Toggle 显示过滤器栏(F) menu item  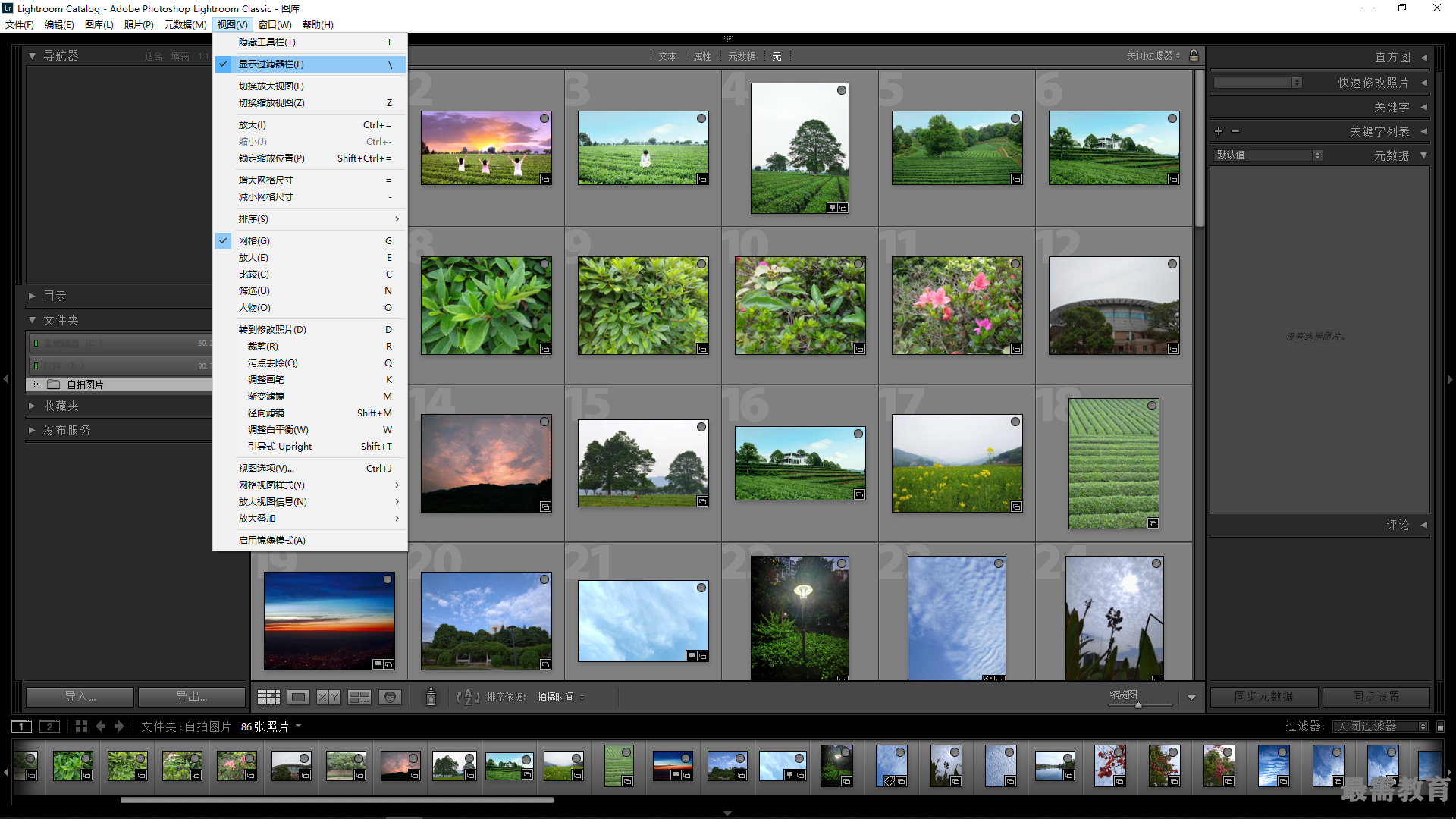(310, 64)
